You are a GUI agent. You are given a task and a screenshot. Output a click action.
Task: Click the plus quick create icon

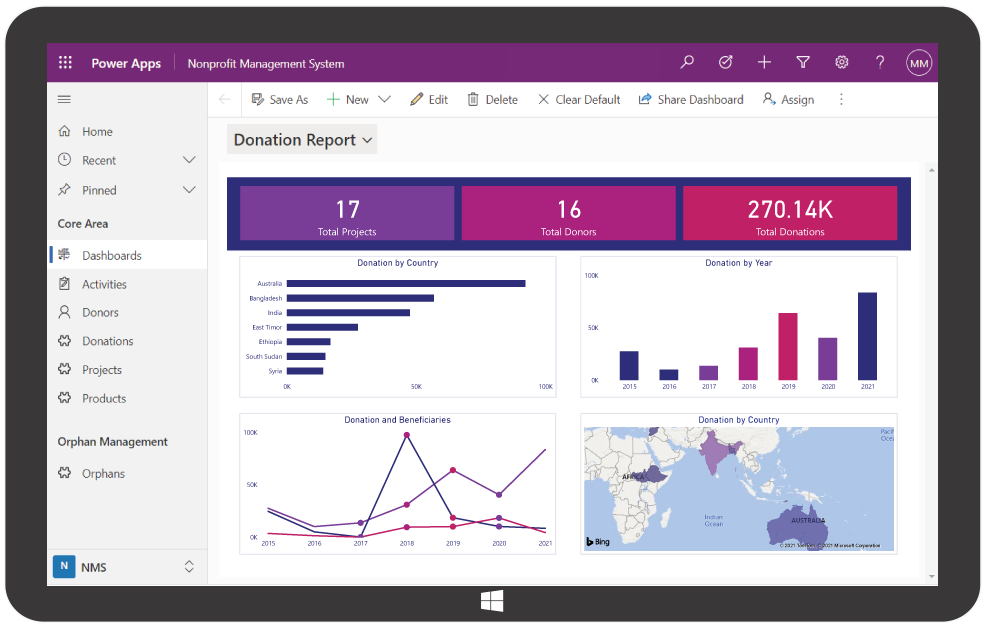click(764, 63)
